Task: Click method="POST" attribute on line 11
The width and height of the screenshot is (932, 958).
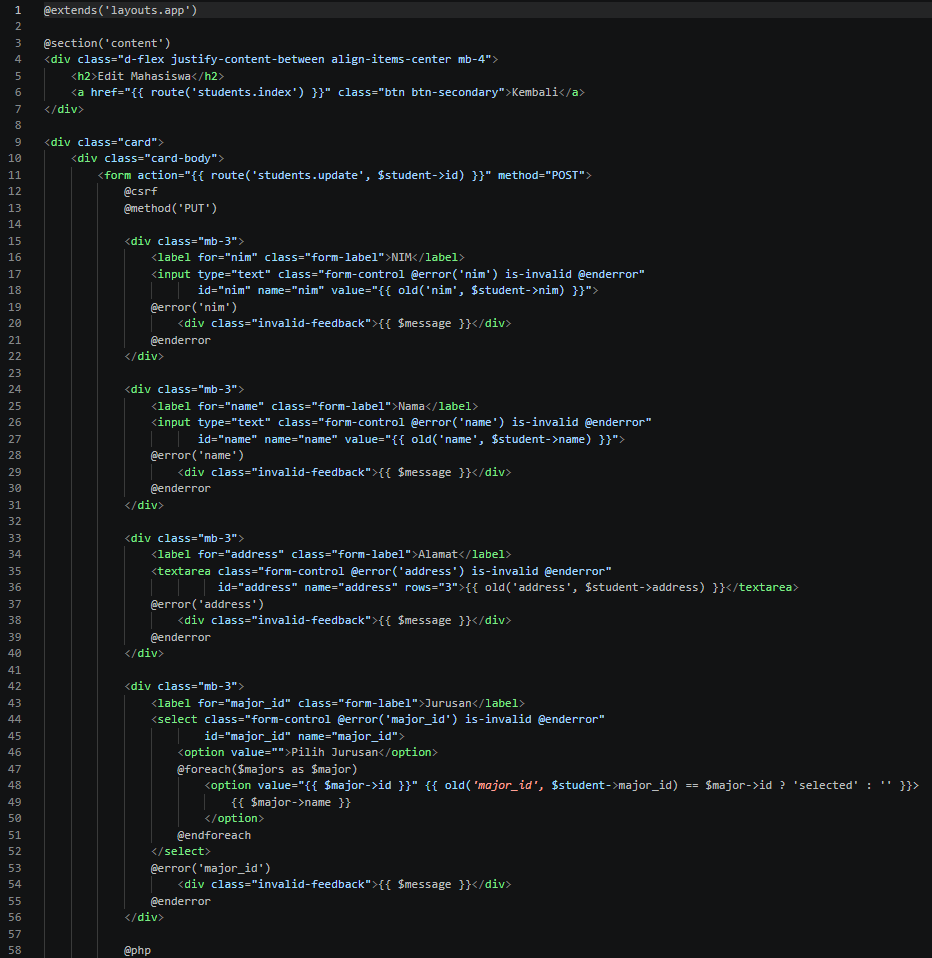Action: (x=541, y=175)
